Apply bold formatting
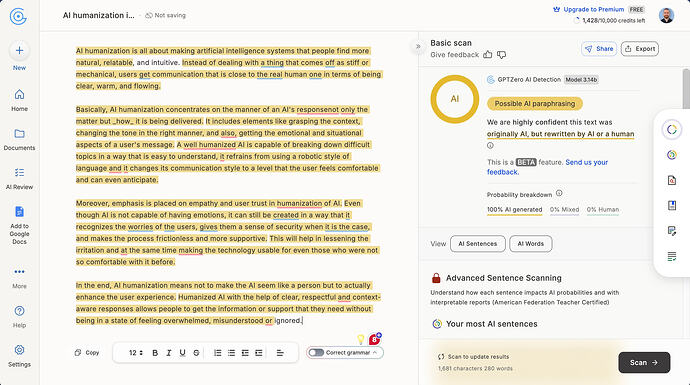 pyautogui.click(x=155, y=353)
